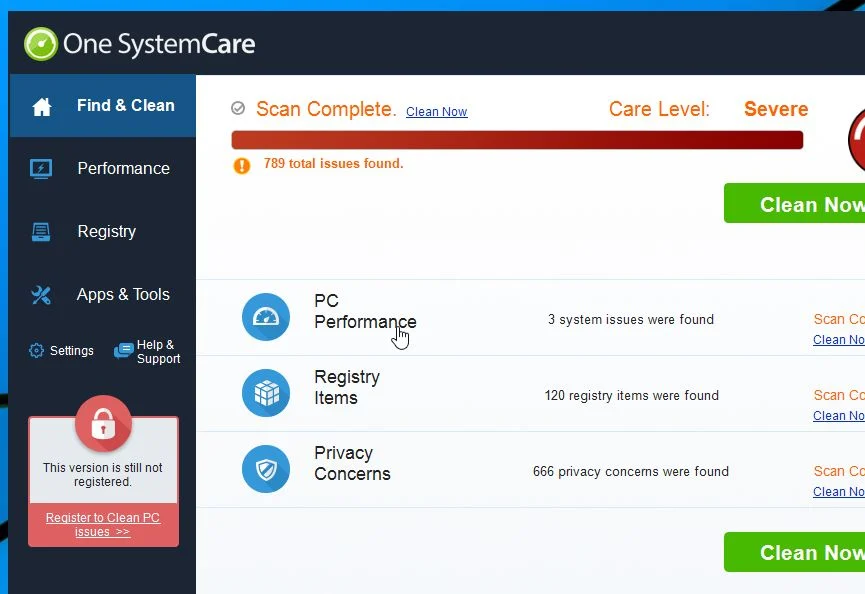Open the Find & Clean tab
Screen dimensions: 865x594
(x=103, y=106)
